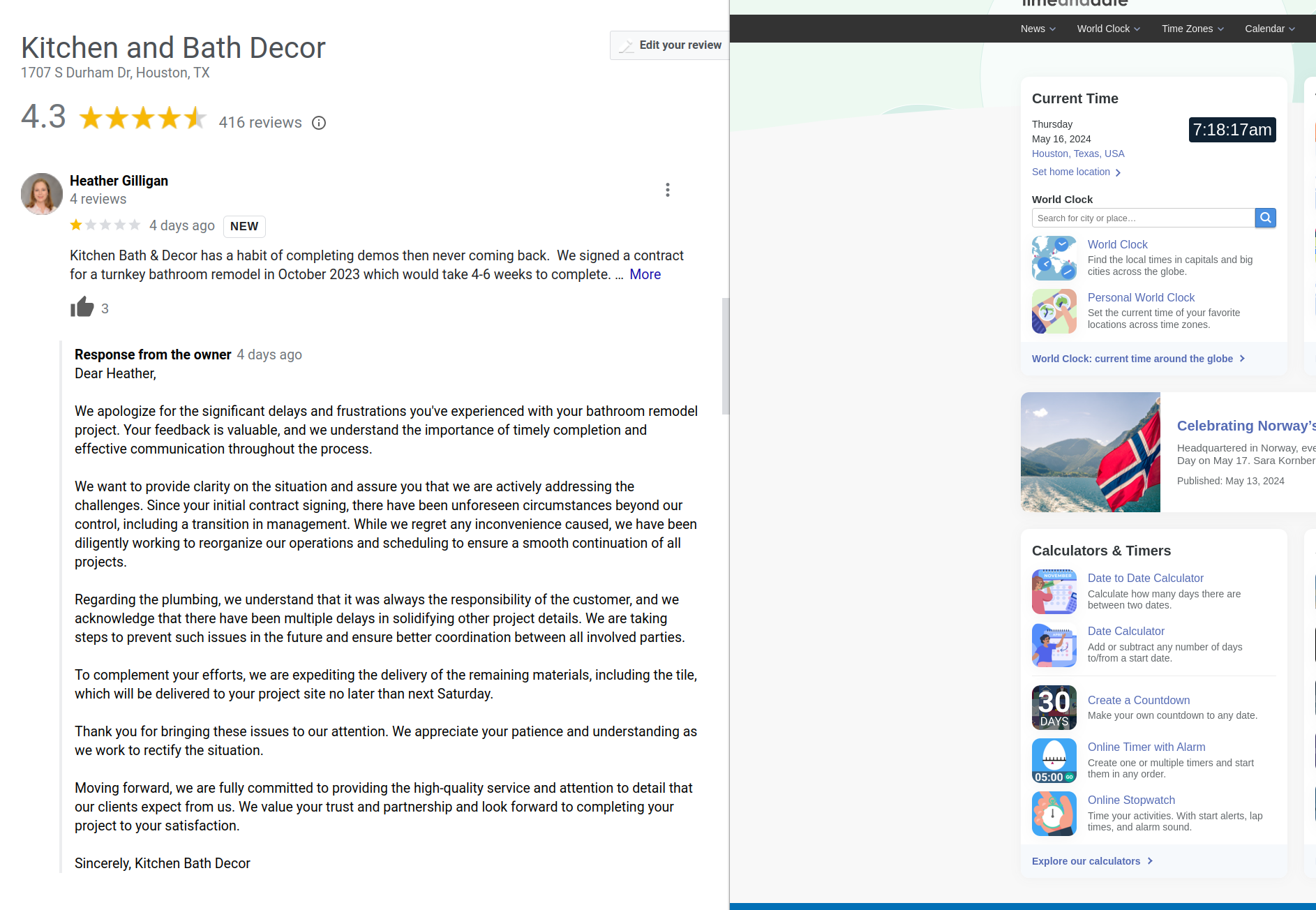Click the 4.3 star rating graphic
1316x910 pixels.
click(143, 118)
